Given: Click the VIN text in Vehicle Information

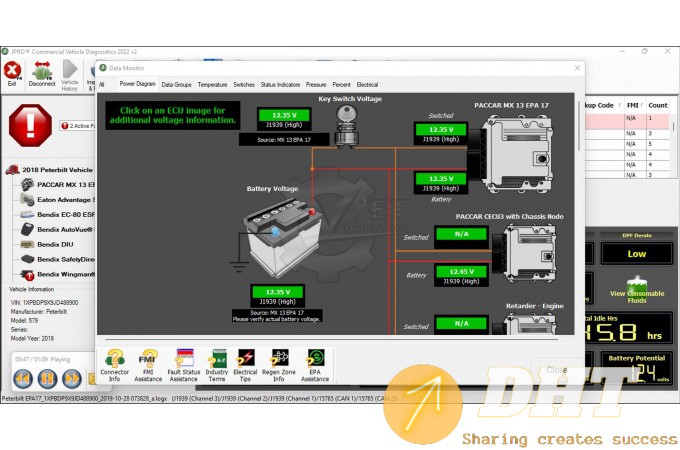Looking at the screenshot, I should tap(44, 303).
